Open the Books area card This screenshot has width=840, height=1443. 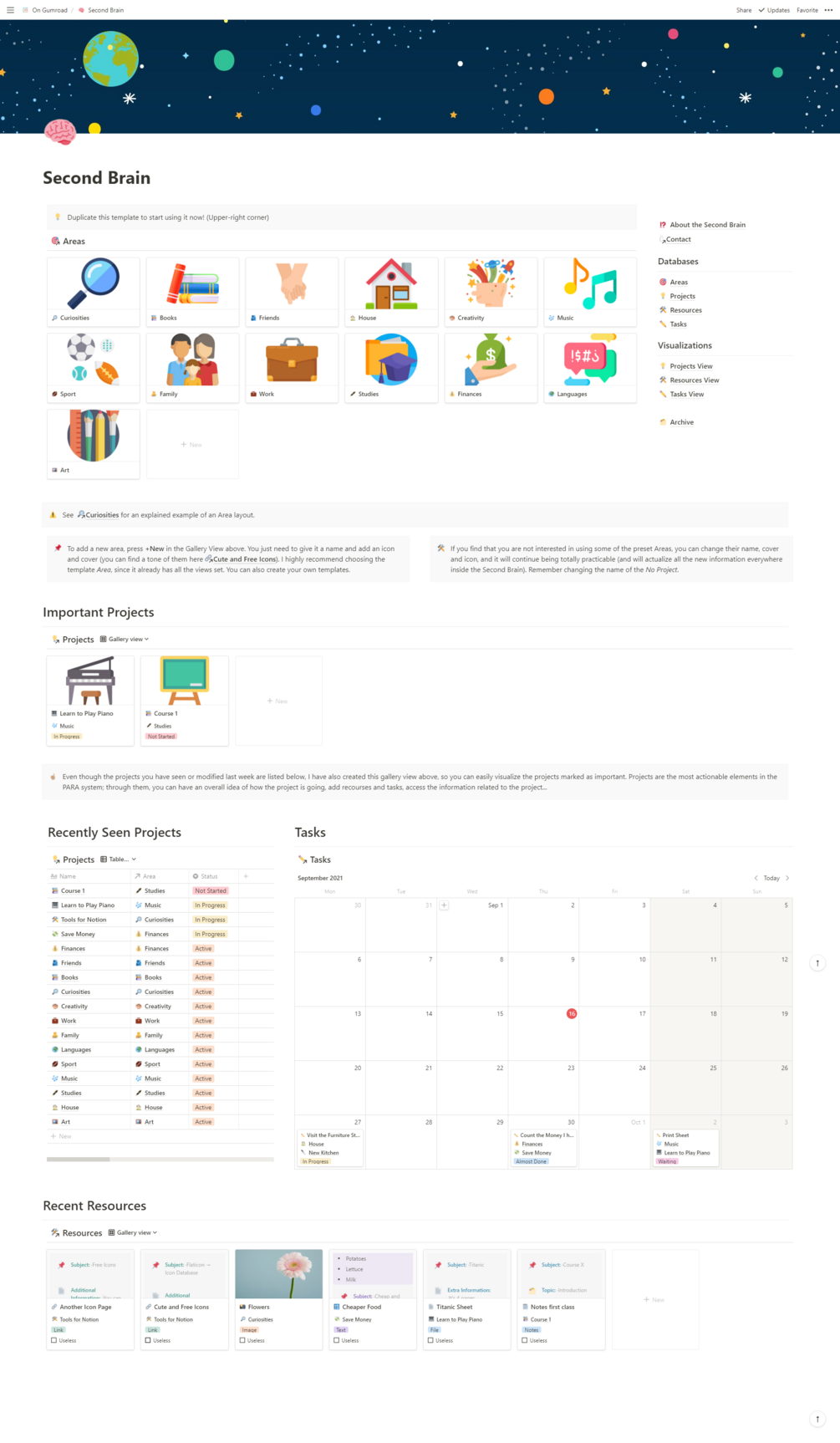click(192, 292)
